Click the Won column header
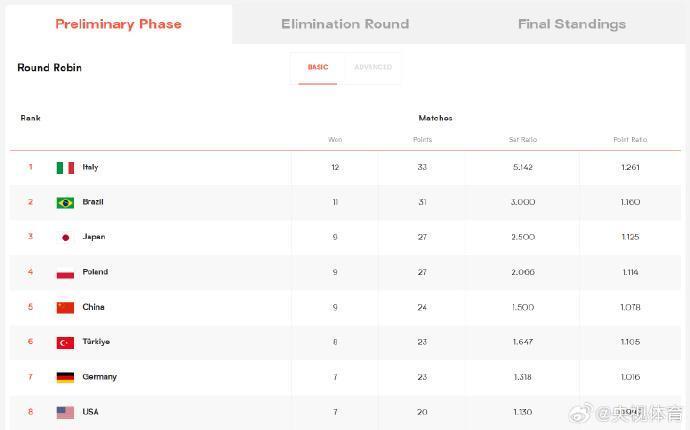The image size is (690, 430). pos(335,140)
